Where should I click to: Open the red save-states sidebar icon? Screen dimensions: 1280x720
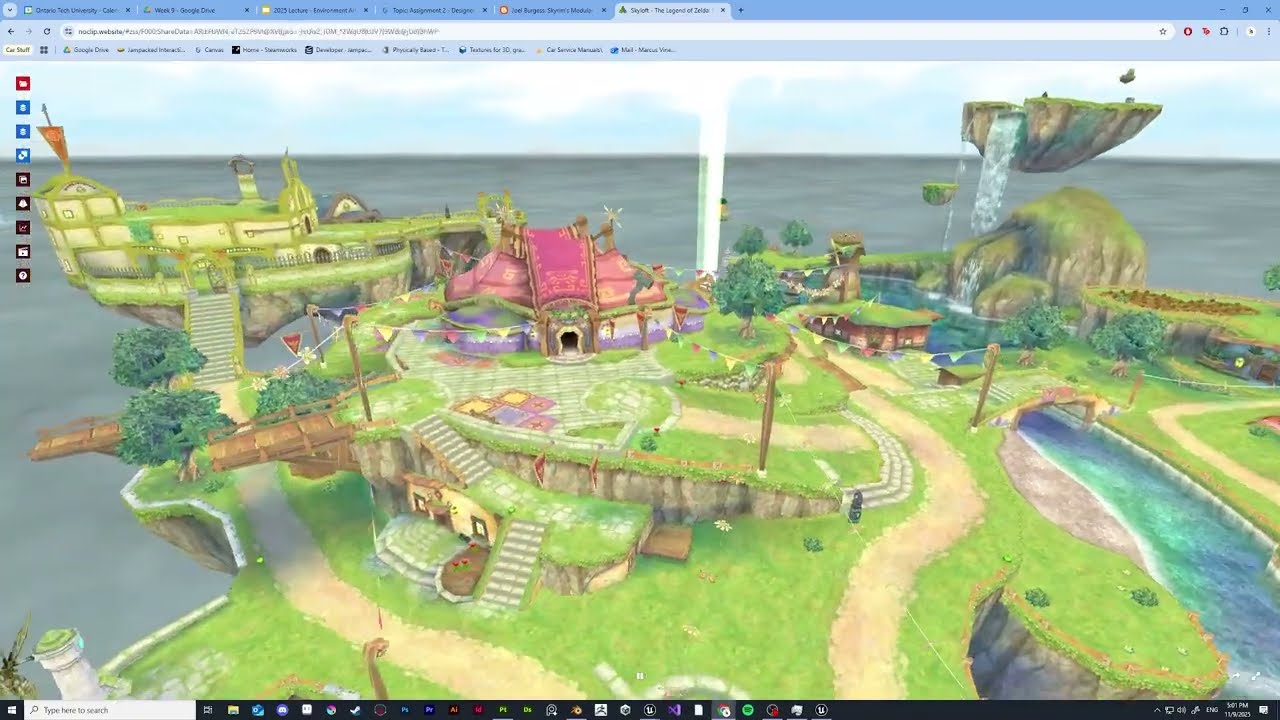pos(23,252)
